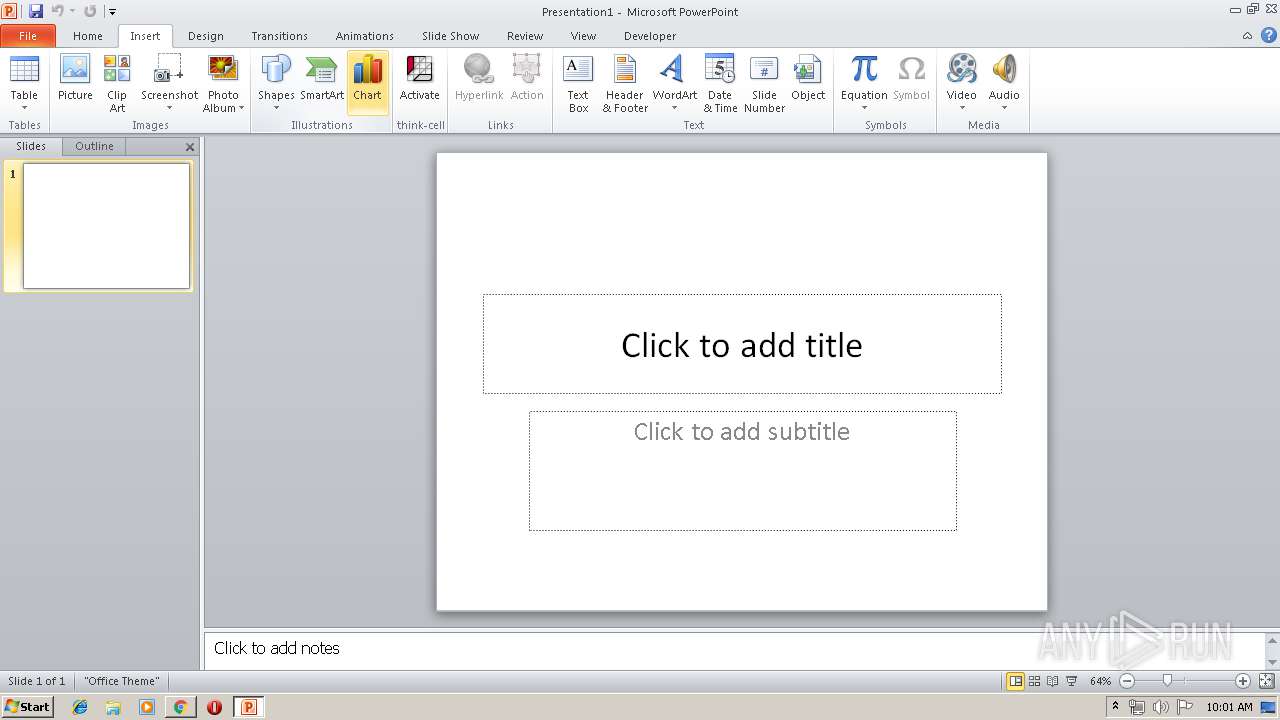The height and width of the screenshot is (720, 1280).
Task: Launch Internet Explorer from taskbar
Action: 80,707
